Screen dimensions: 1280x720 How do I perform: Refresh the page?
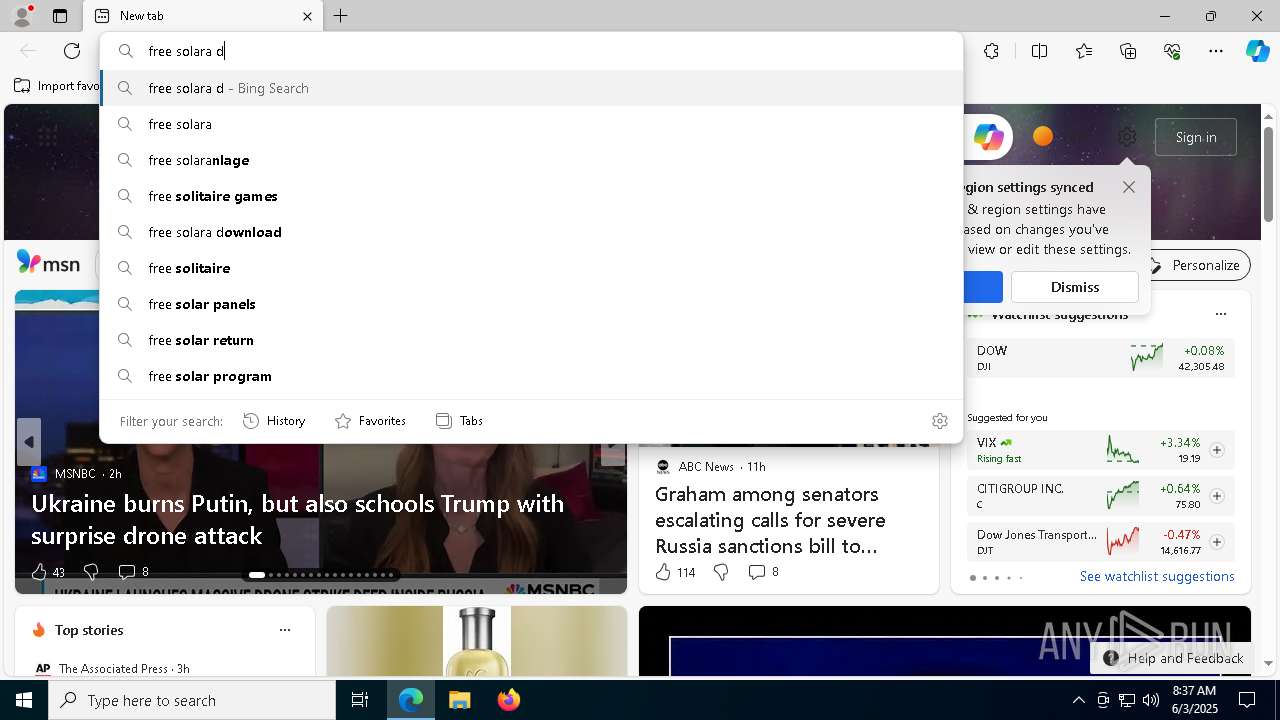click(x=72, y=51)
